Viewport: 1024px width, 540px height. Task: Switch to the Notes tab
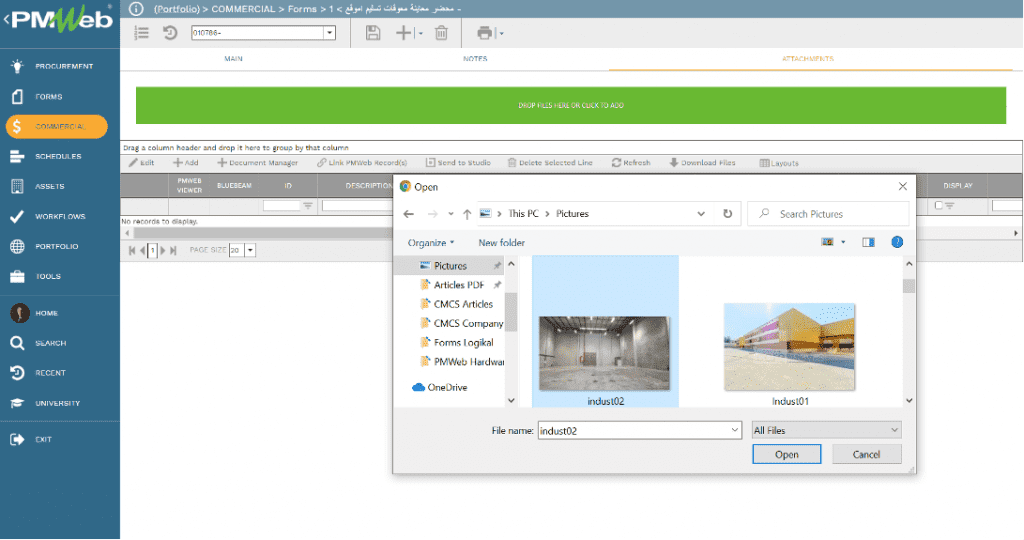tap(475, 59)
